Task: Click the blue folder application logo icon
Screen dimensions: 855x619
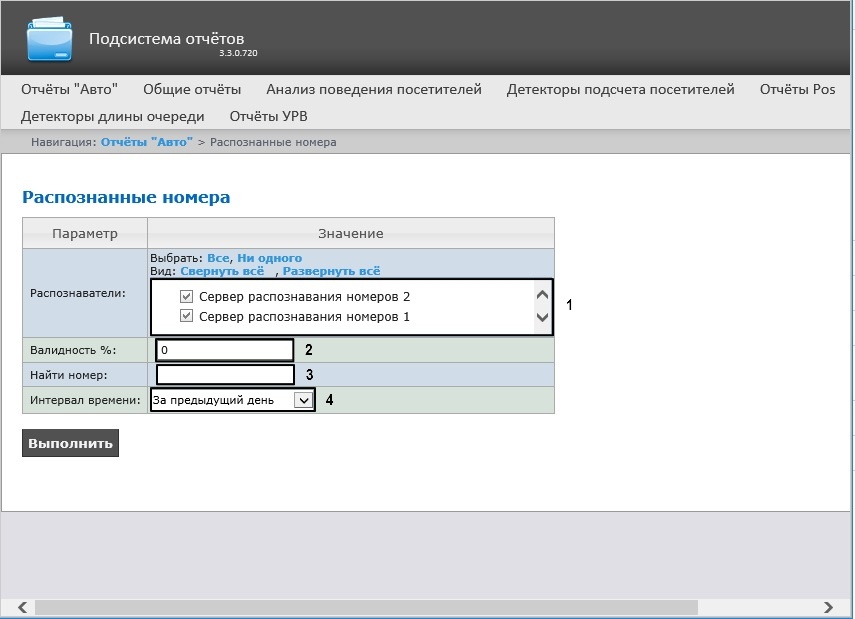Action: coord(49,39)
